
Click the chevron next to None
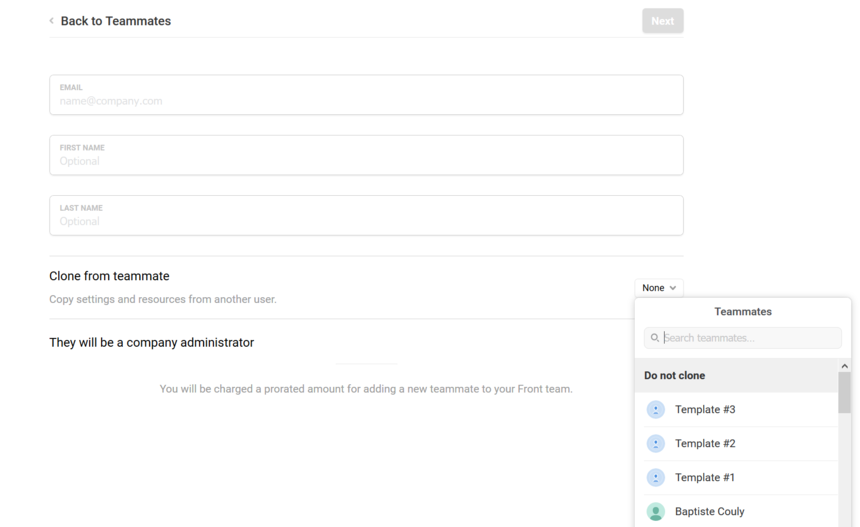(673, 288)
